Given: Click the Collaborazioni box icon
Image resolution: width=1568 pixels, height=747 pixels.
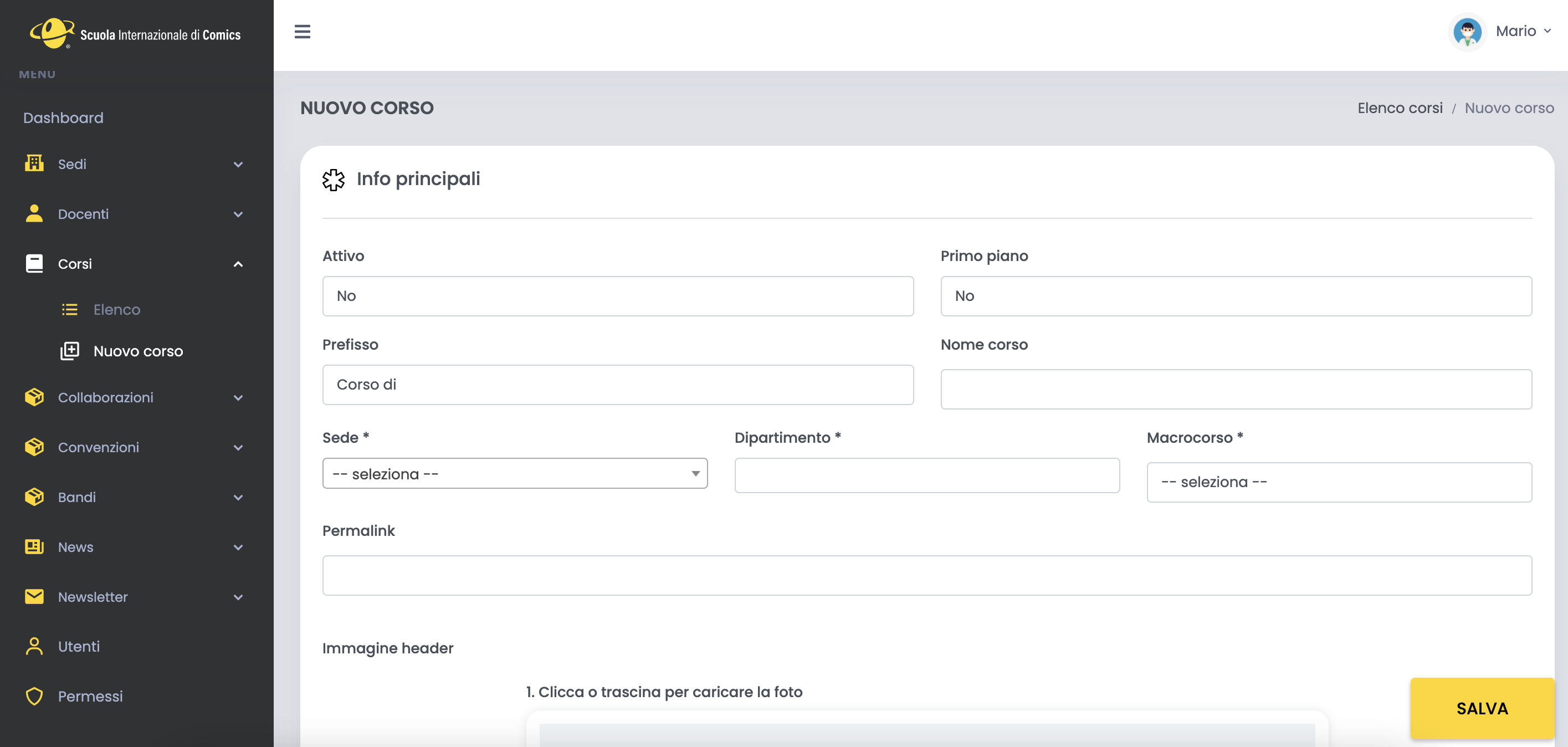Looking at the screenshot, I should click(x=34, y=397).
